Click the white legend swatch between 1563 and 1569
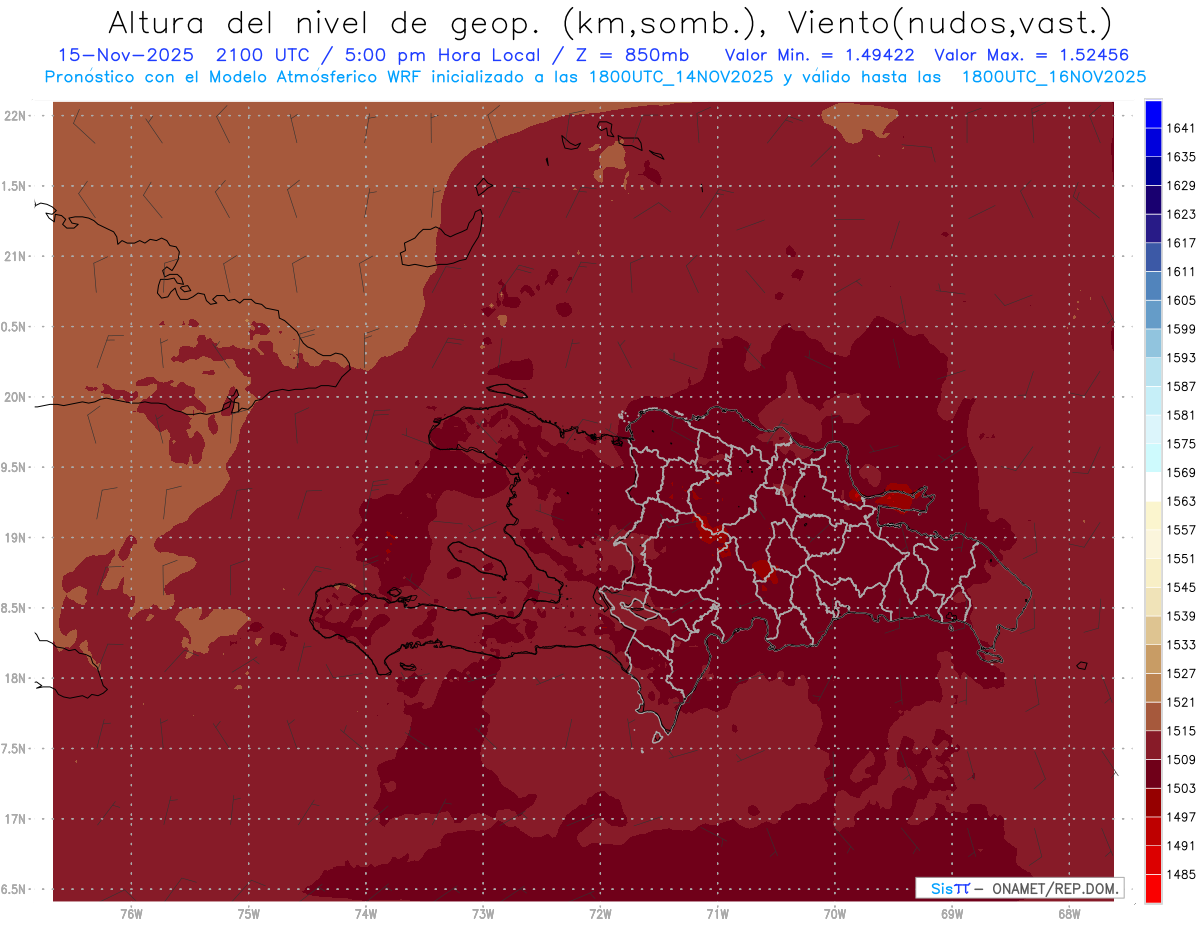Image resolution: width=1200 pixels, height=927 pixels. (x=1153, y=486)
